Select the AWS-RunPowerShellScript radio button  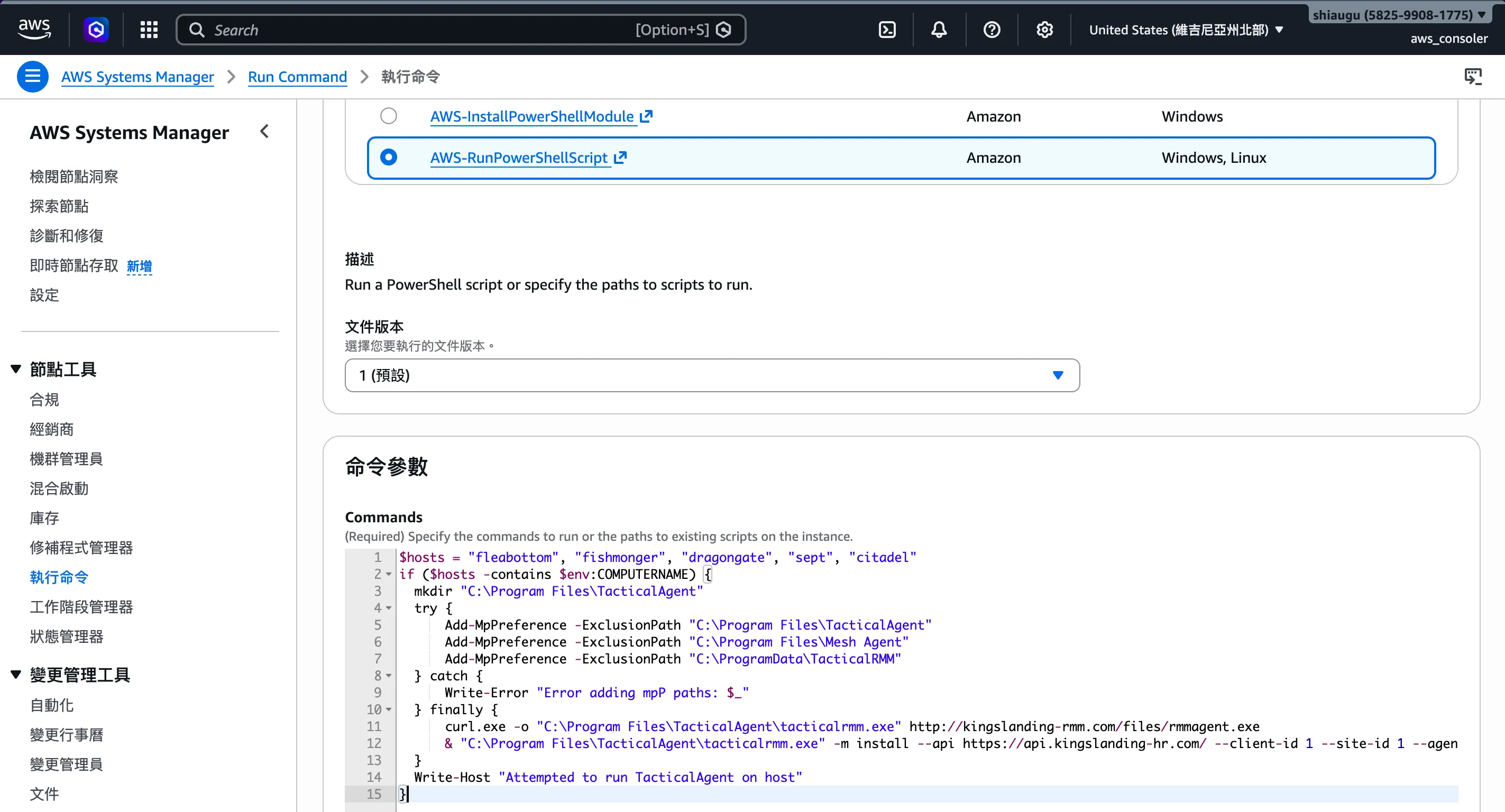pos(389,158)
